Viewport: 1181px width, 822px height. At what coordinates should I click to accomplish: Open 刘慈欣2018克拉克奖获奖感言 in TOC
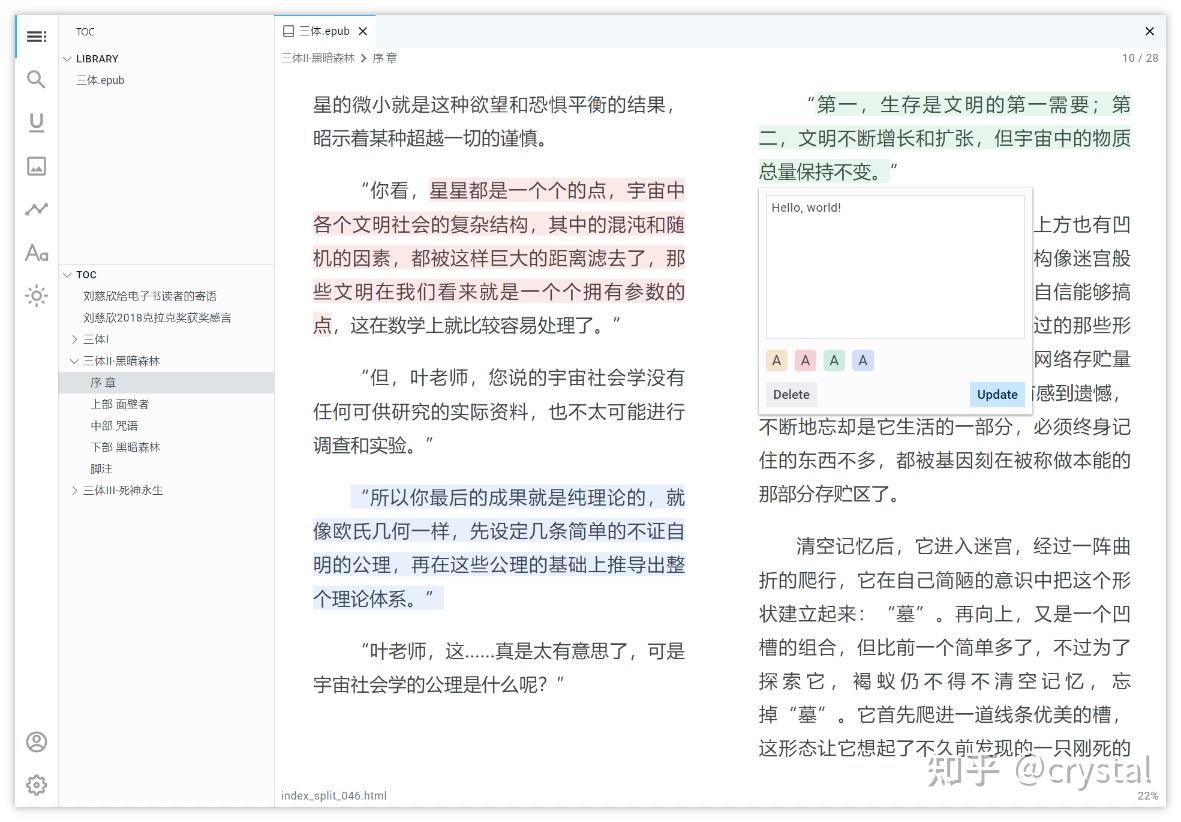pyautogui.click(x=157, y=318)
